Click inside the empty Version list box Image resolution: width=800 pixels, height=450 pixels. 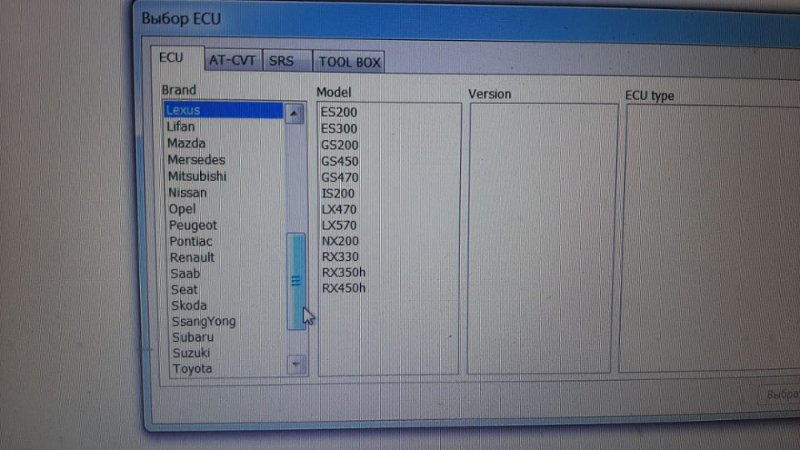(x=541, y=239)
